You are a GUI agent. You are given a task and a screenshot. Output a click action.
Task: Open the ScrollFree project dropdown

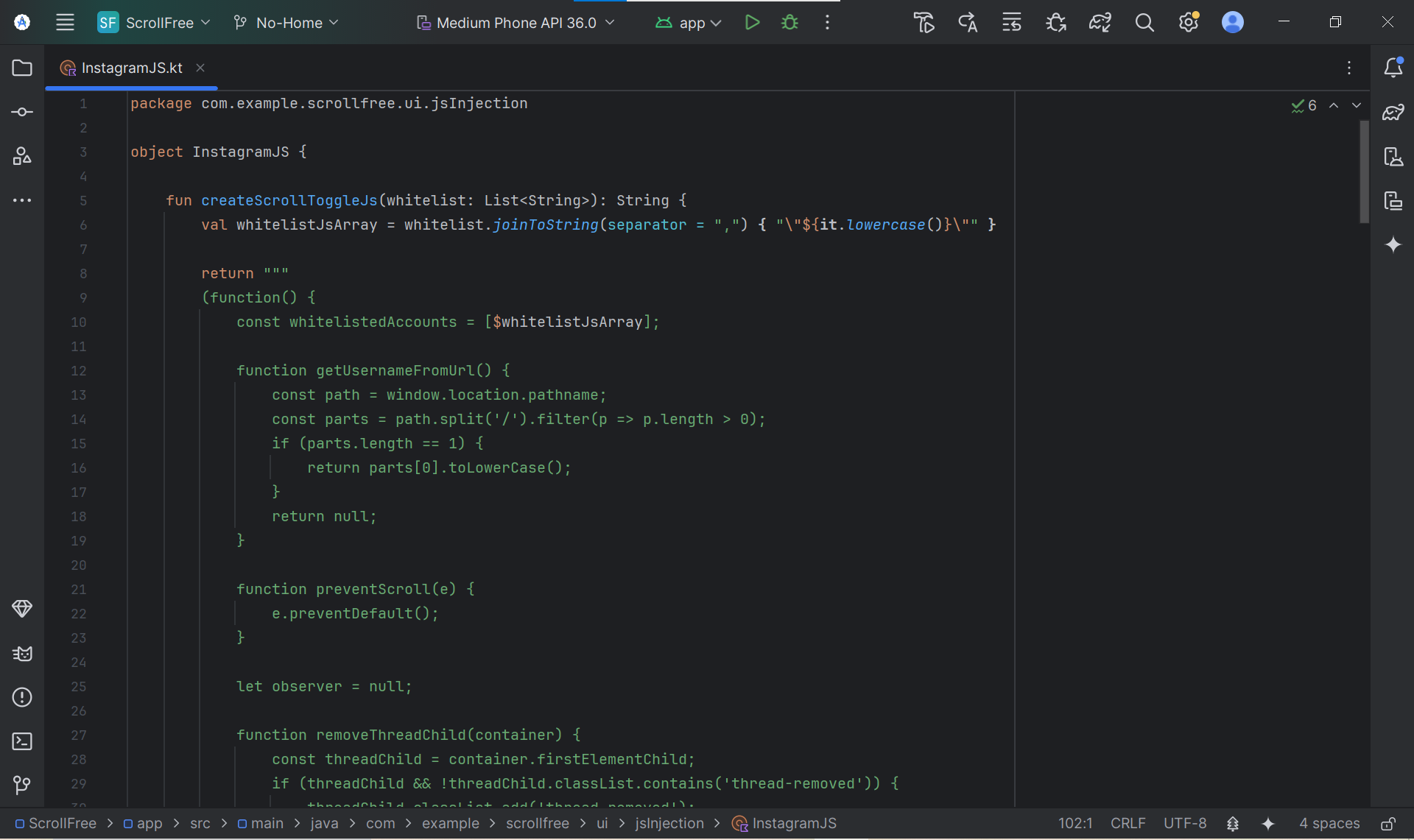click(154, 22)
